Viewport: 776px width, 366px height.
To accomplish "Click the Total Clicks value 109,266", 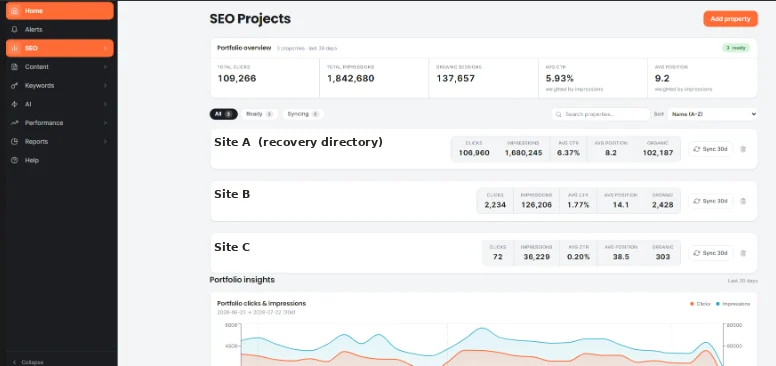I will (x=237, y=78).
